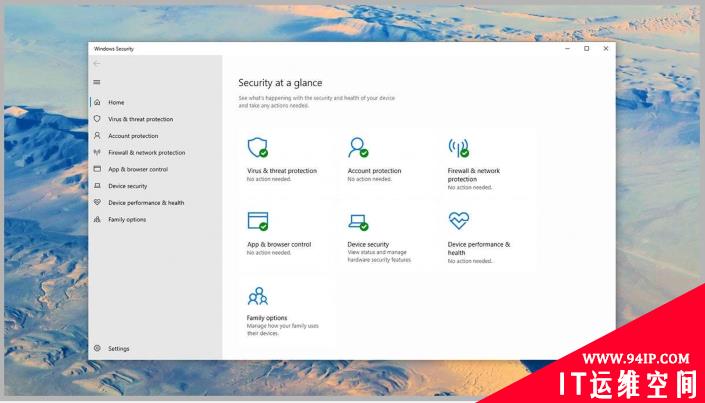
Task: Click Virus & threat protection tile title
Action: (282, 171)
